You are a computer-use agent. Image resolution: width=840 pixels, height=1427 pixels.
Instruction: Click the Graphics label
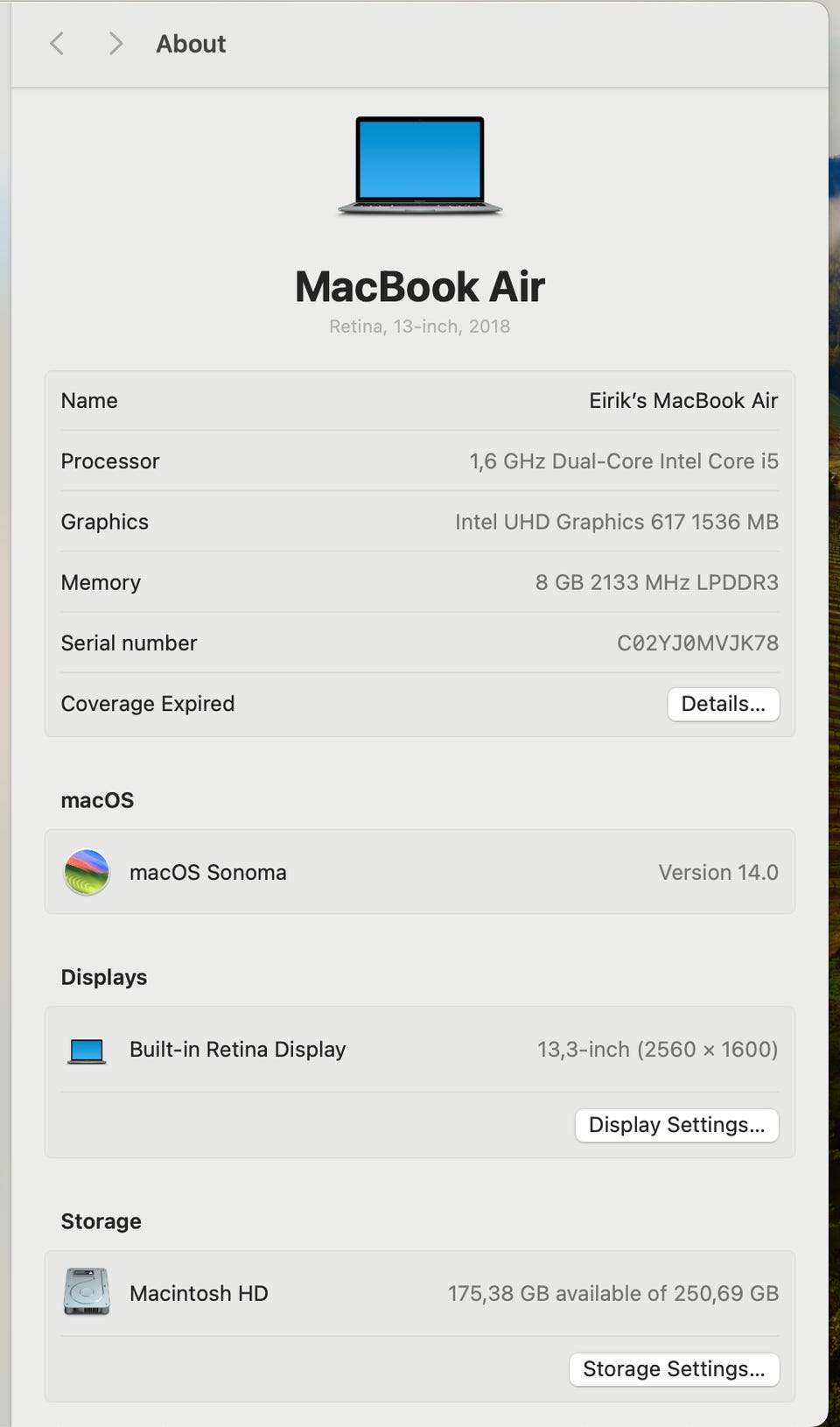[105, 522]
